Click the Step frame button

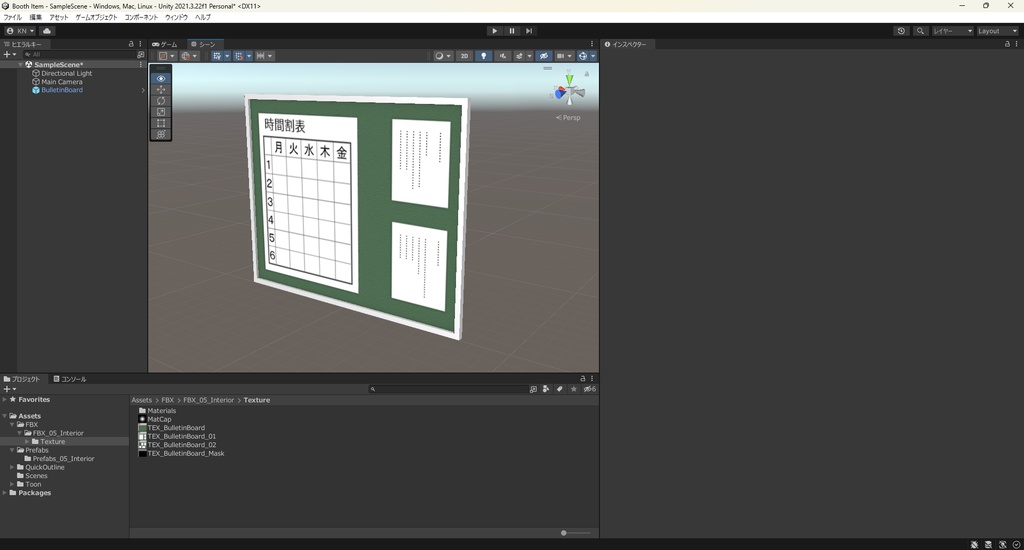click(529, 31)
